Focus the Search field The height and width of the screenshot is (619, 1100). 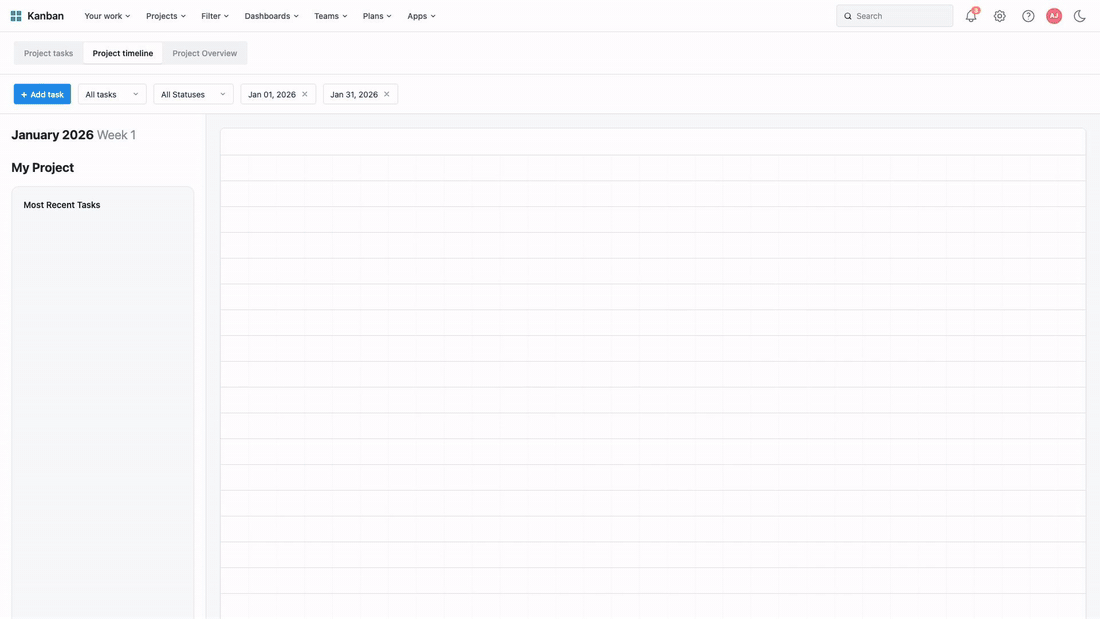tap(894, 15)
